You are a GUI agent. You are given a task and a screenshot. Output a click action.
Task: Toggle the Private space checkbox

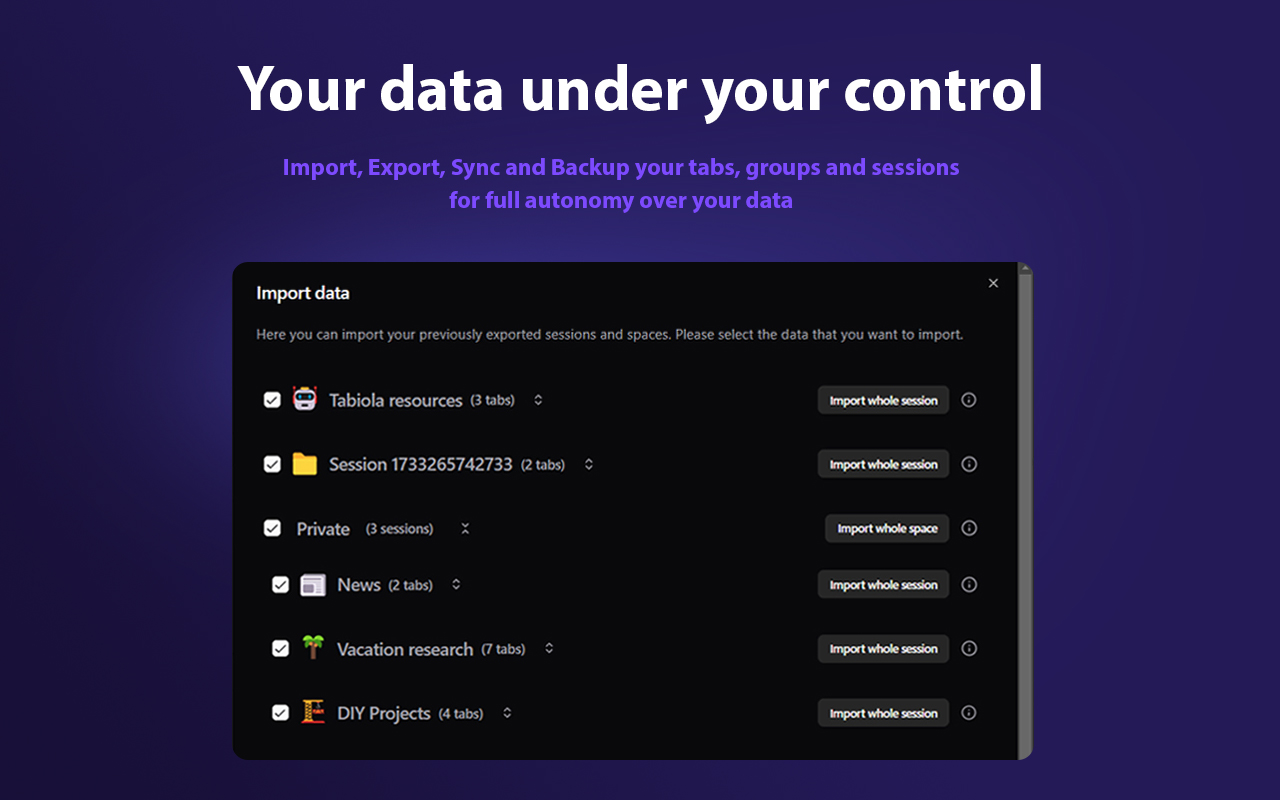point(272,528)
